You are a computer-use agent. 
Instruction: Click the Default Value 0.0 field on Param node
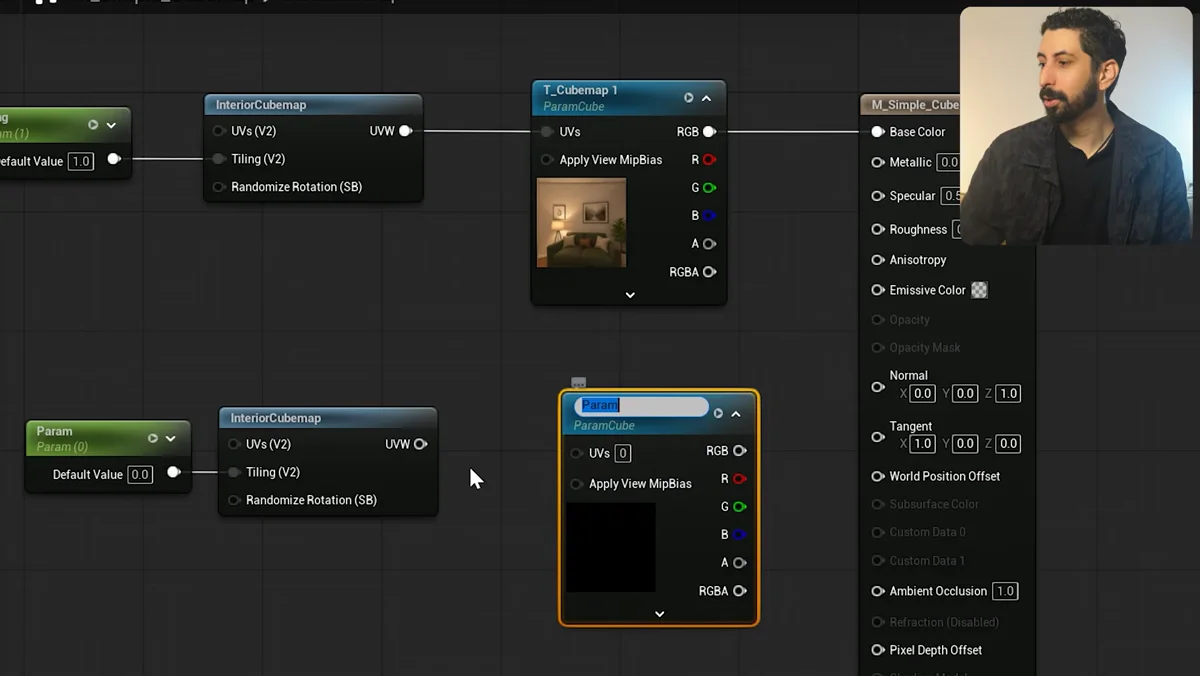(140, 475)
